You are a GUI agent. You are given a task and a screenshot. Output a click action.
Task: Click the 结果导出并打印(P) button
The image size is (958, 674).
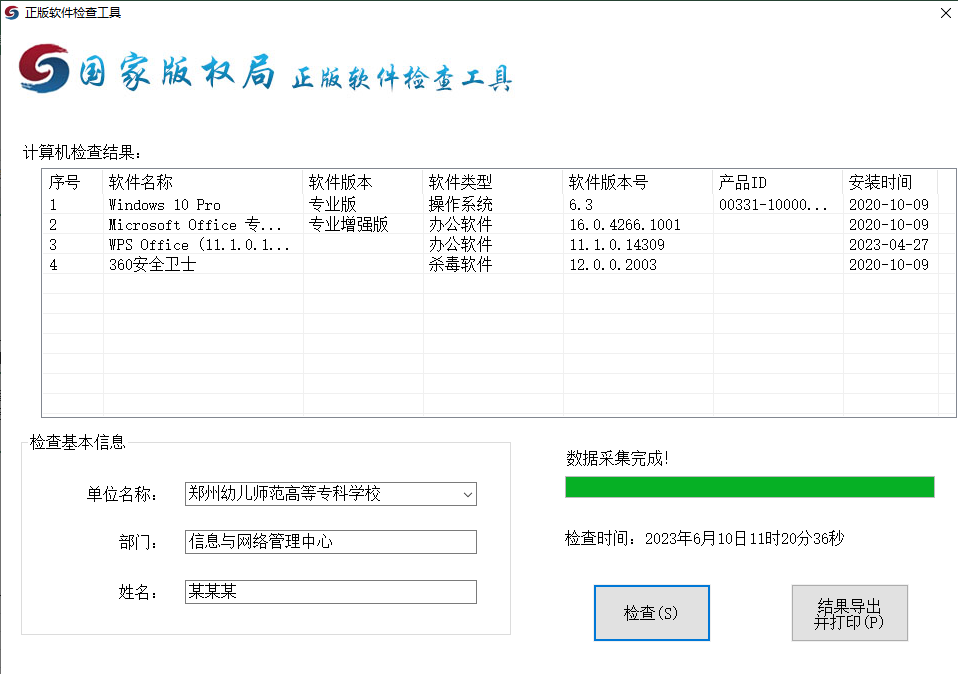coord(849,613)
